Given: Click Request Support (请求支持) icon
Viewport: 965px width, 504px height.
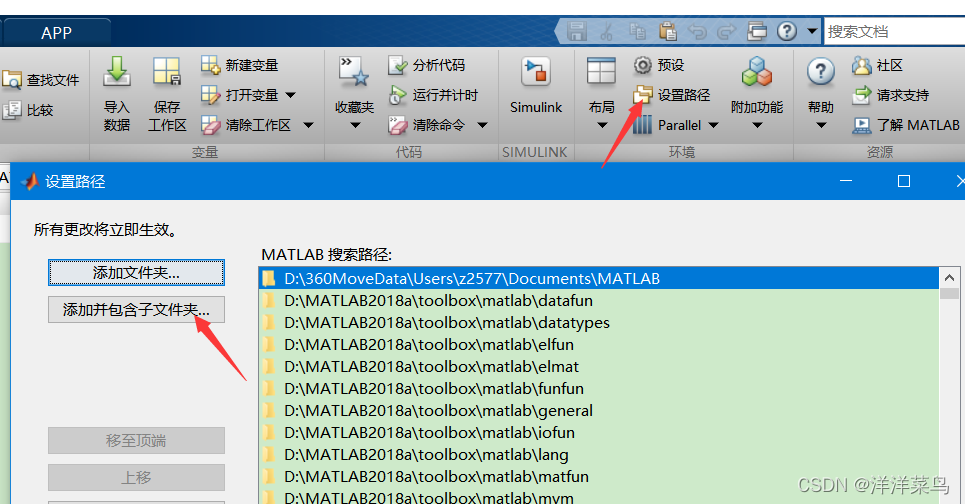Looking at the screenshot, I should 862,95.
